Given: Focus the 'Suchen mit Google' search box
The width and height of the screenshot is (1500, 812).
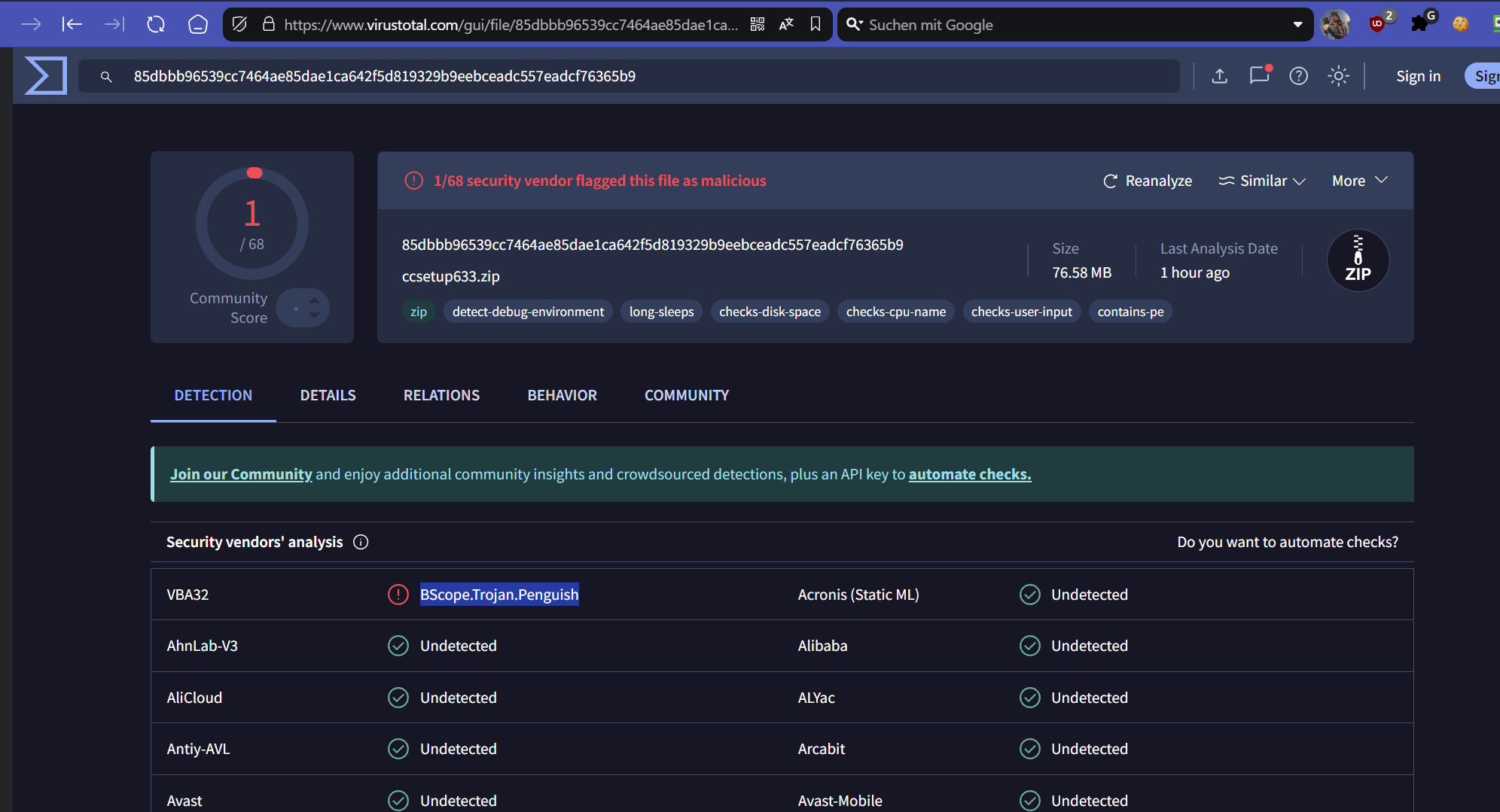Looking at the screenshot, I should click(x=1075, y=25).
